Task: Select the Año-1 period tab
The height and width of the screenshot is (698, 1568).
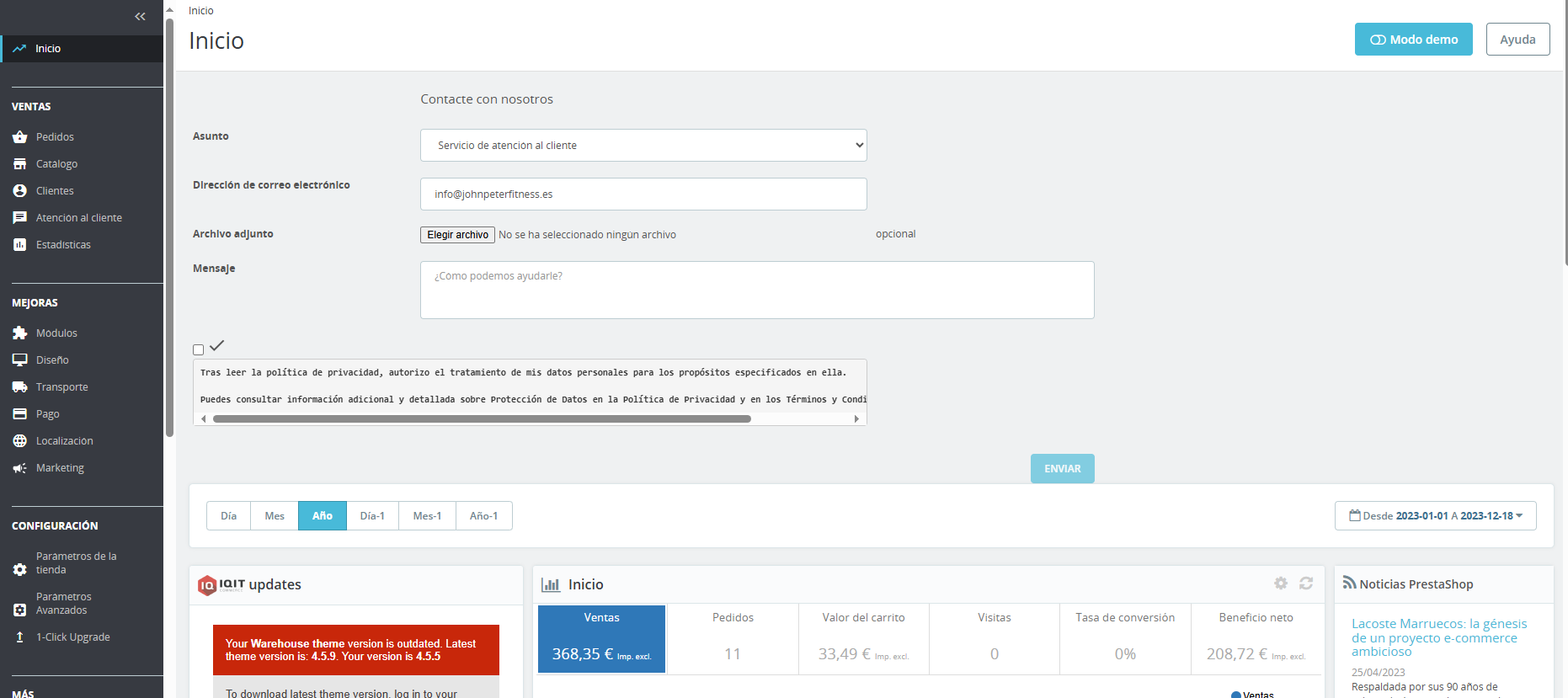Action: [x=484, y=516]
